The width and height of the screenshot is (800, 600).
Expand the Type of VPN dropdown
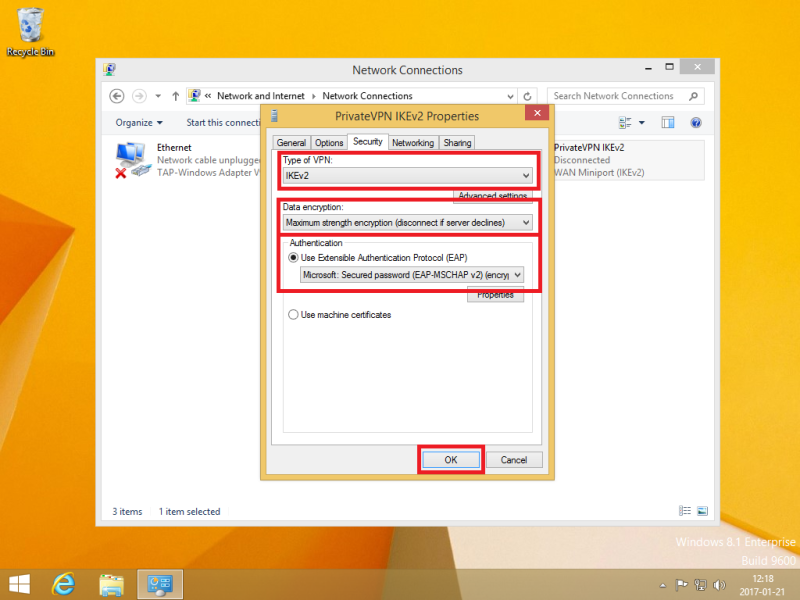pyautogui.click(x=525, y=175)
